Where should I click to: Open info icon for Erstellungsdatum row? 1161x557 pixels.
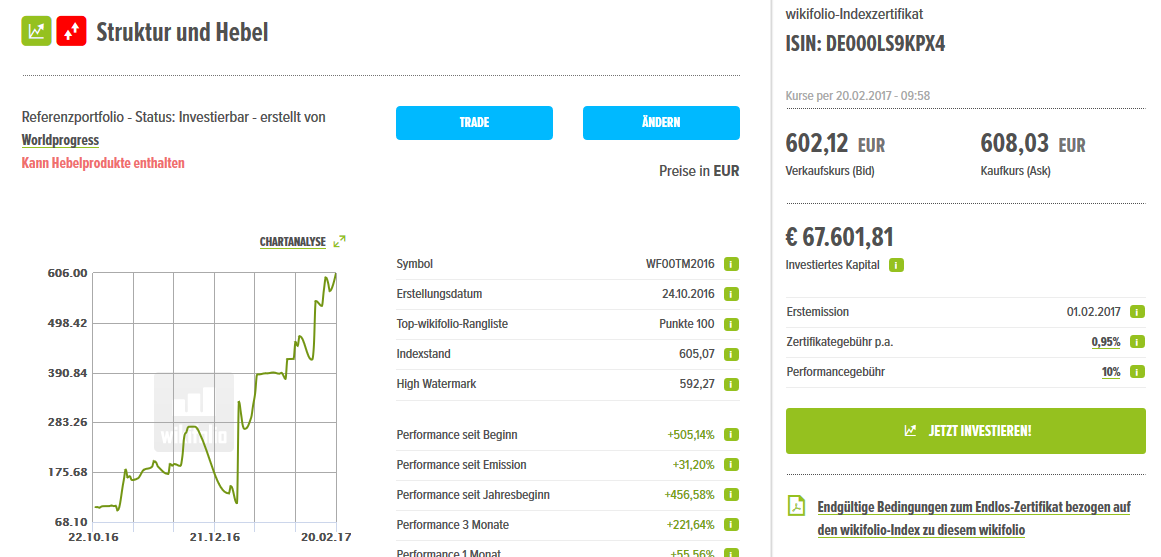point(731,295)
